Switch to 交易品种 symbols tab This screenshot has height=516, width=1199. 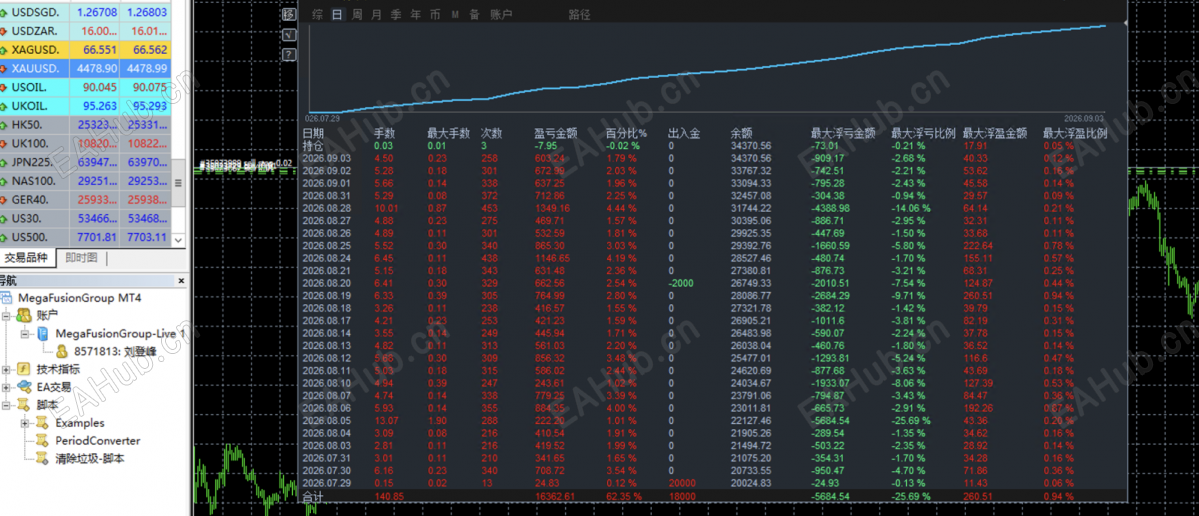(x=29, y=258)
